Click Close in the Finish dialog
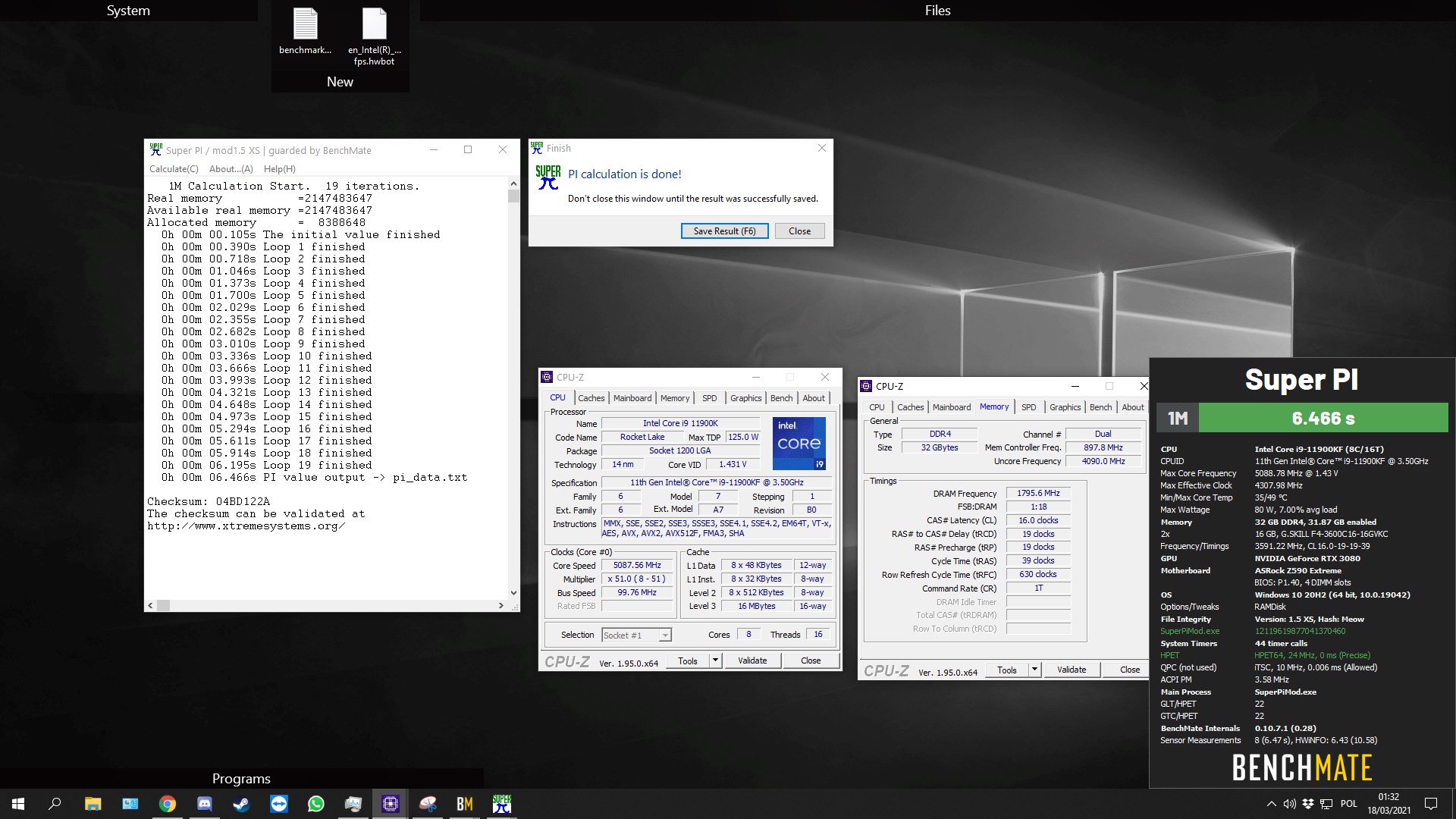The image size is (1456, 819). tap(799, 231)
